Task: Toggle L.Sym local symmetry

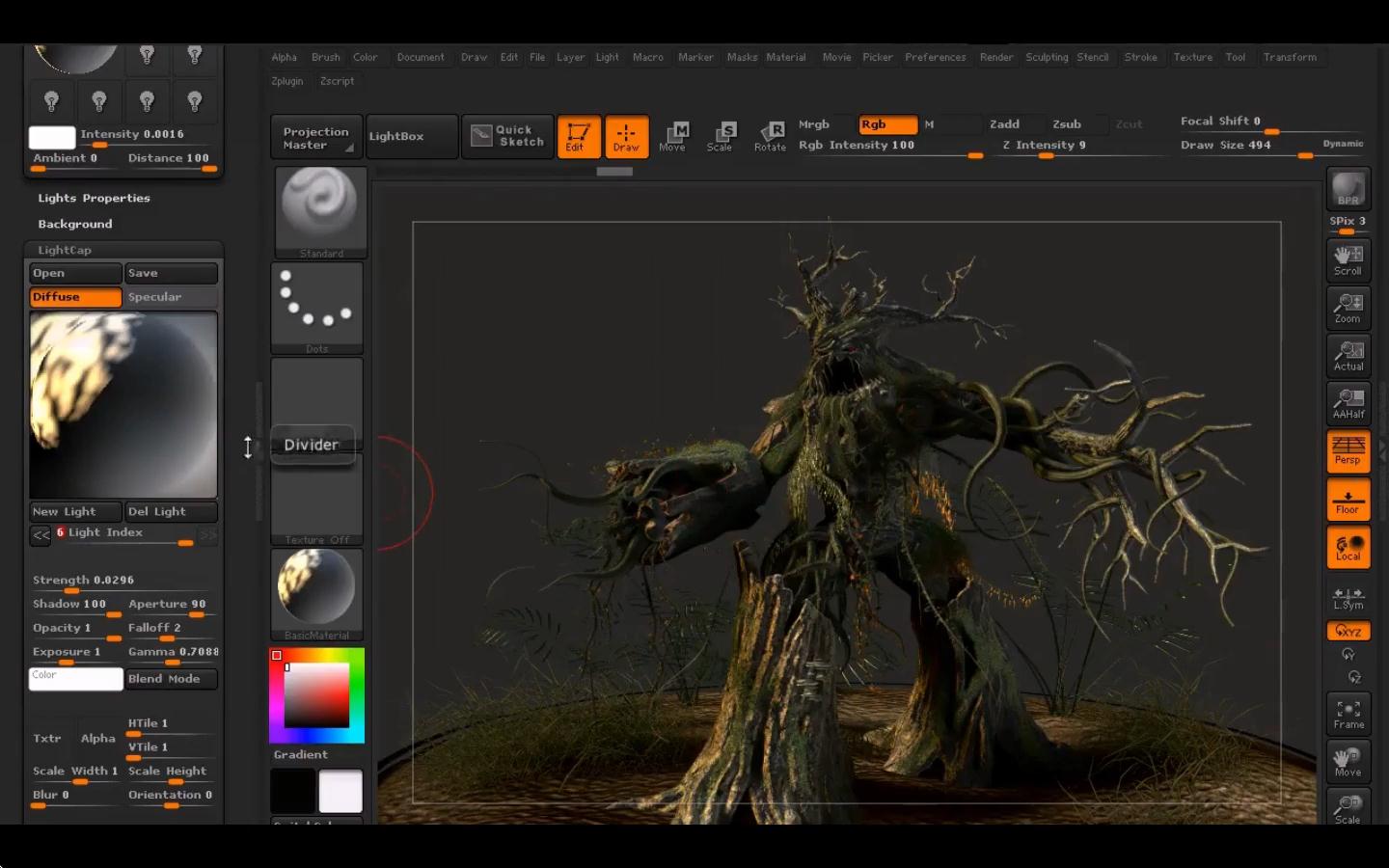Action: 1348,598
